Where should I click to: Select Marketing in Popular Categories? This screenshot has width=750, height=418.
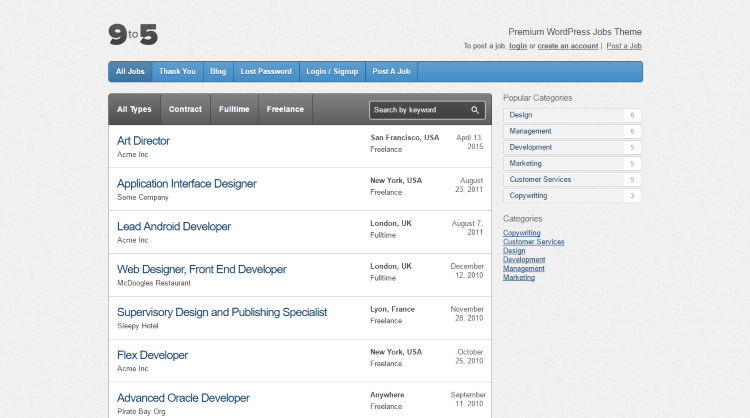click(572, 164)
